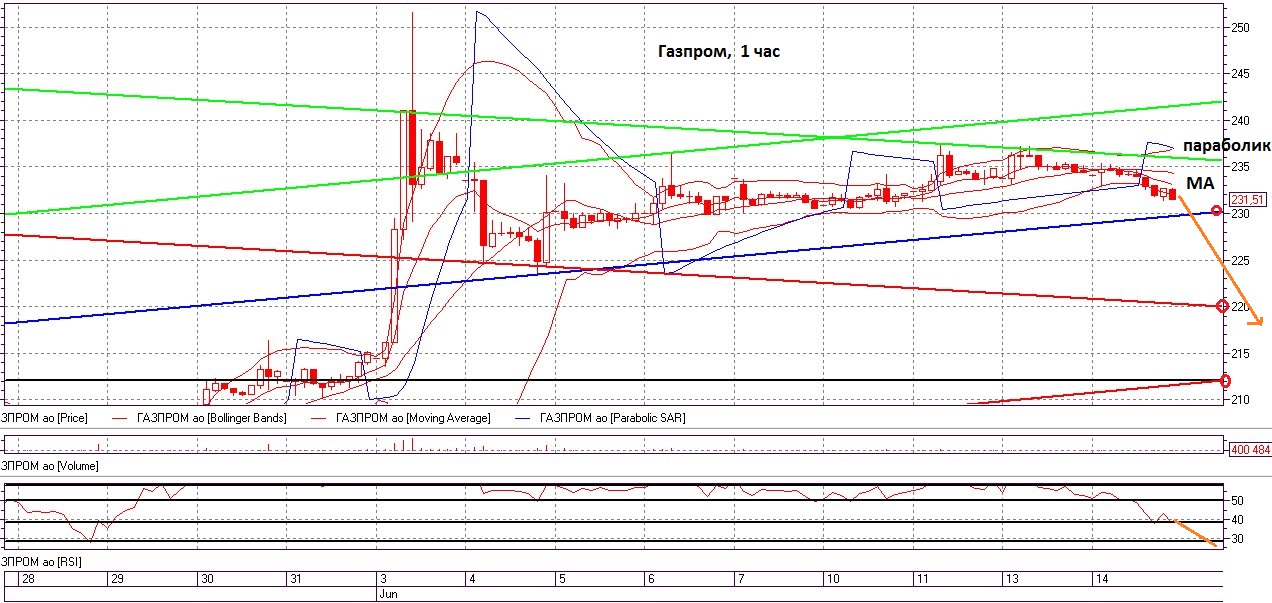The width and height of the screenshot is (1272, 603).
Task: Select the red circle marker at level 220
Action: pyautogui.click(x=1221, y=305)
